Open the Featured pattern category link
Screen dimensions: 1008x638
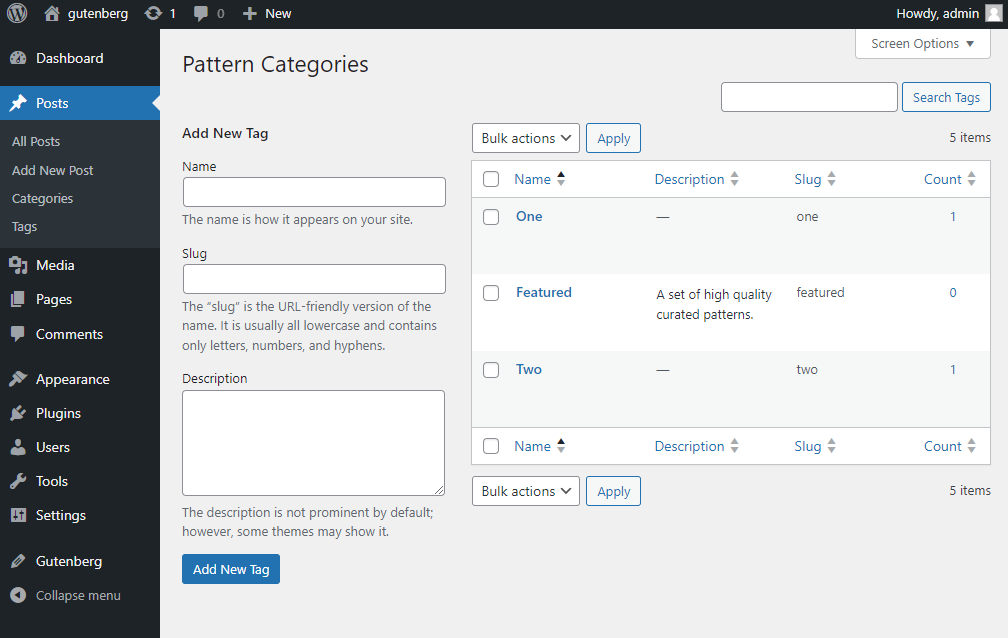(543, 292)
